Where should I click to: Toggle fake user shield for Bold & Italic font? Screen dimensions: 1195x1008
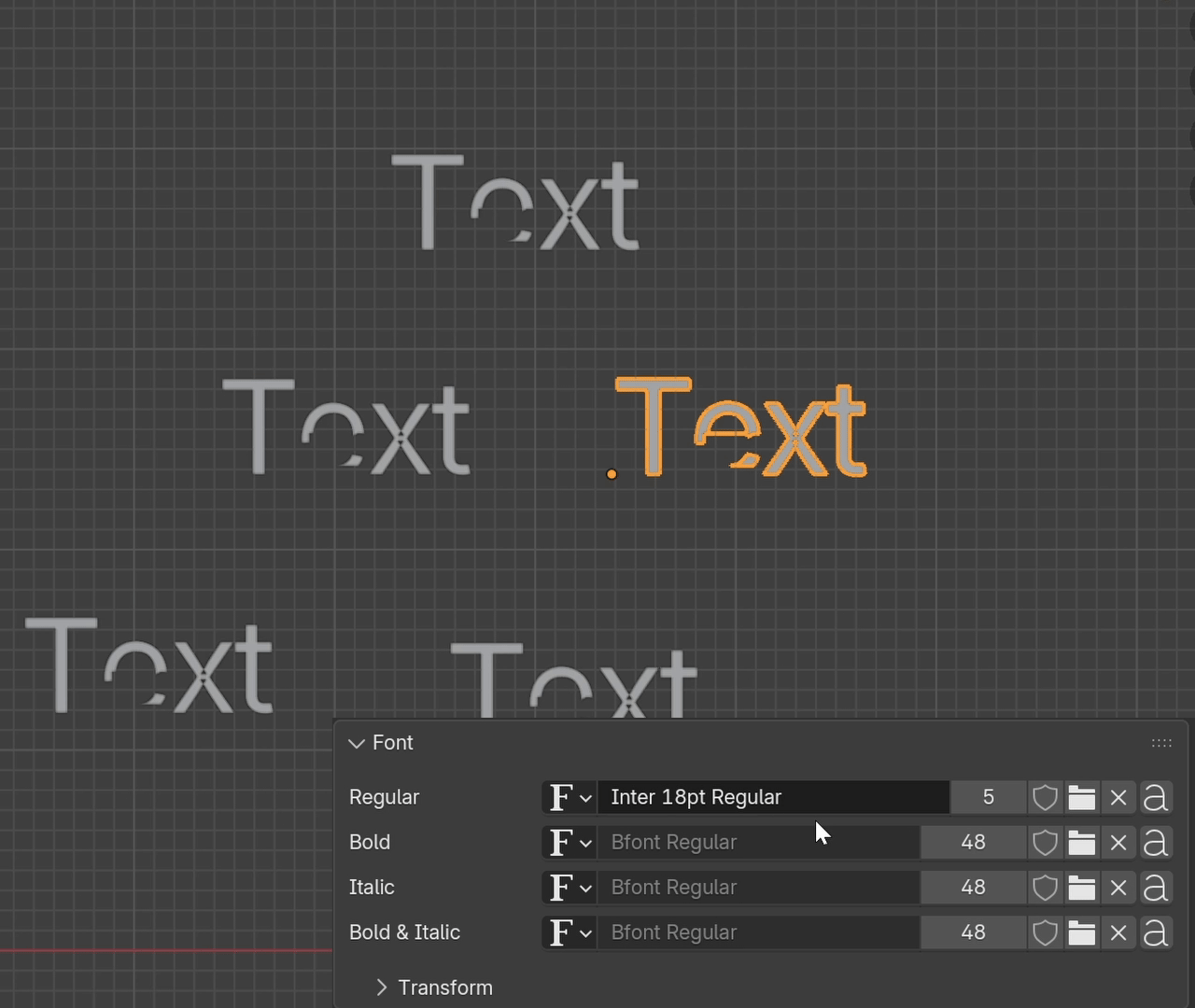(x=1046, y=932)
